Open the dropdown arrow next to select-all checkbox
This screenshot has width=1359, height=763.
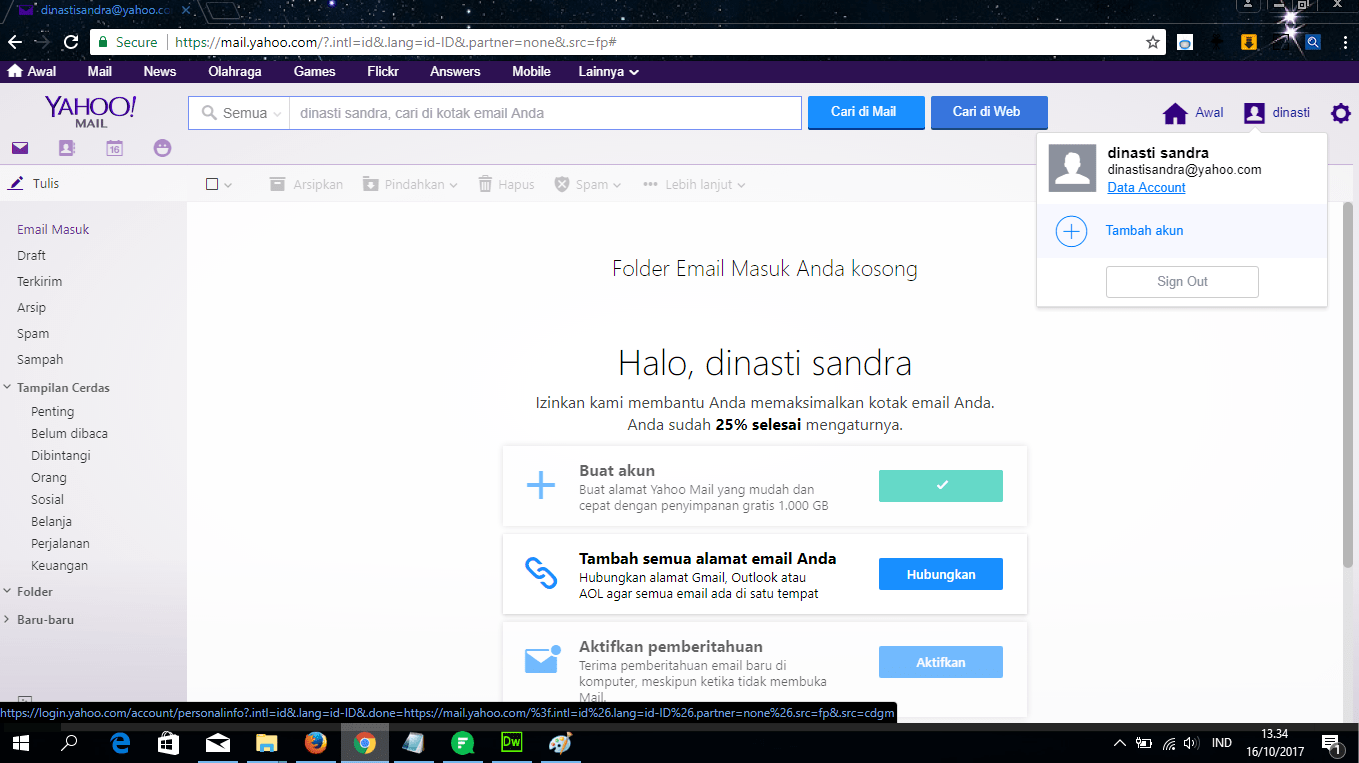tap(228, 185)
